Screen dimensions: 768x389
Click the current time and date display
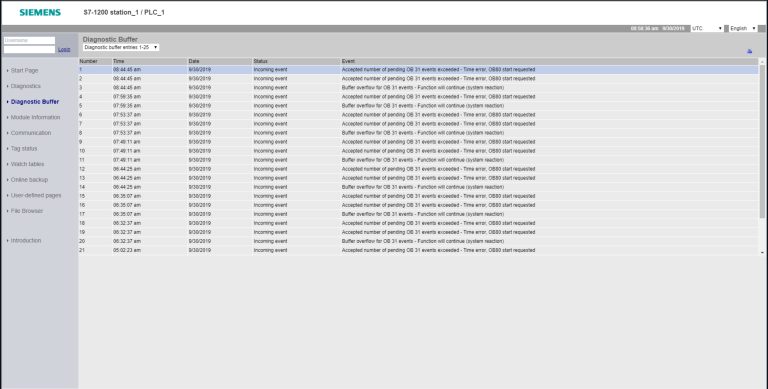tap(657, 28)
